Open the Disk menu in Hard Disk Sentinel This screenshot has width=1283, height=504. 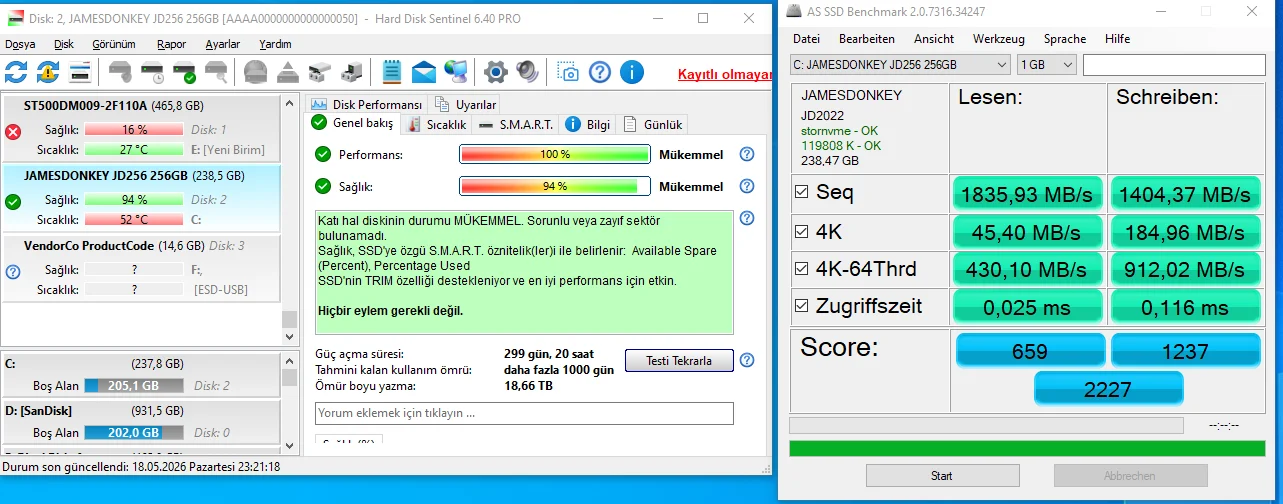click(64, 44)
